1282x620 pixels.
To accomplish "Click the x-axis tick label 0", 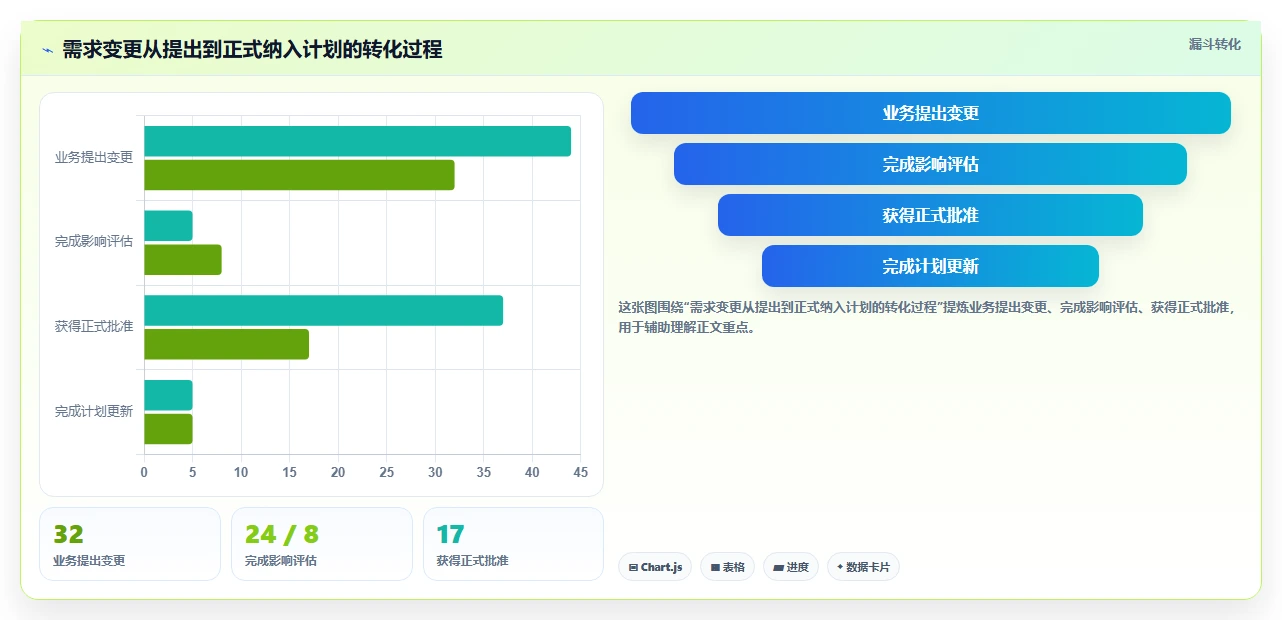I will point(144,472).
